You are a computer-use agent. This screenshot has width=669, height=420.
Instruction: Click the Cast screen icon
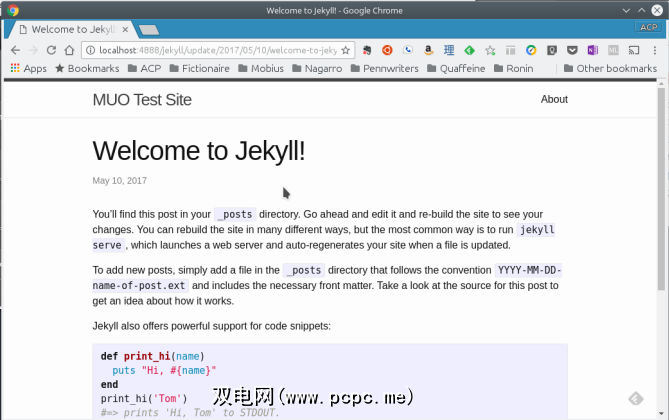634,50
